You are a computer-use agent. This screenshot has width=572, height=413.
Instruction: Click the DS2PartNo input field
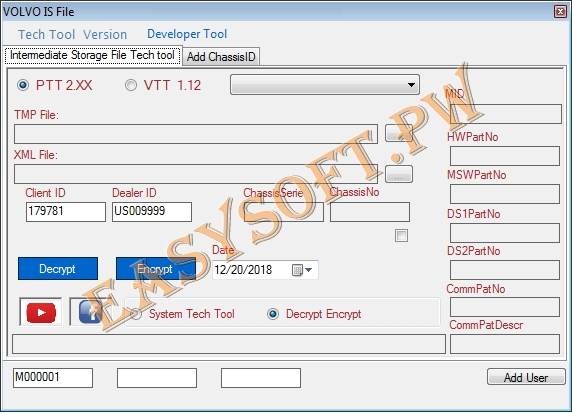[x=505, y=270]
